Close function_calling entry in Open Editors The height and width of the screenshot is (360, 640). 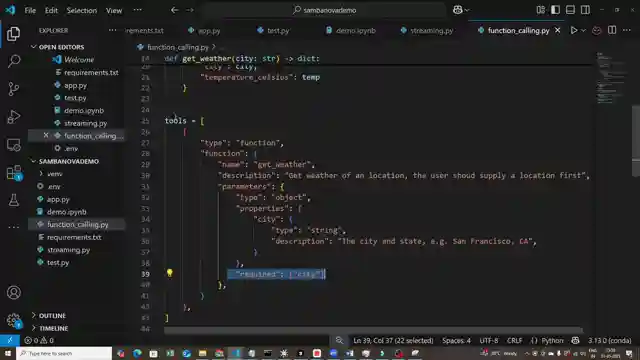point(46,136)
